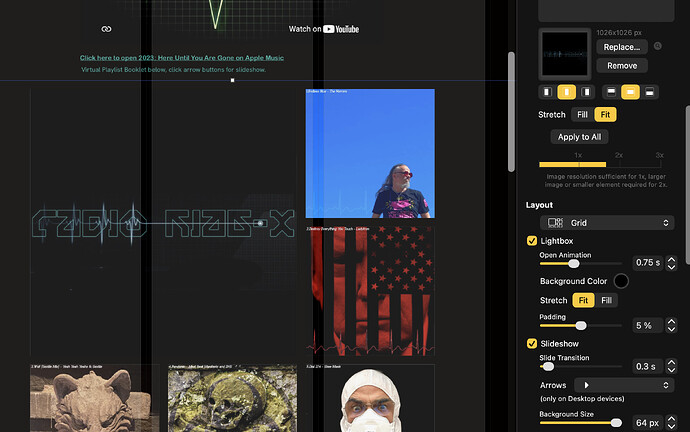Click the canvas vertical scrollbar

511,112
